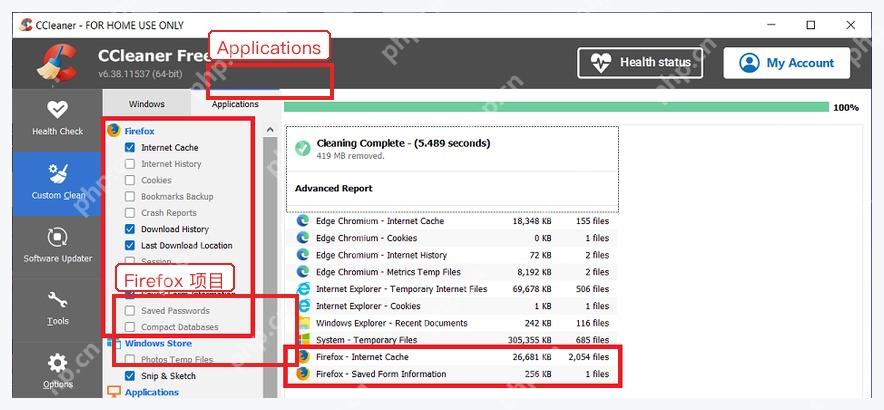Click Firefox icon for Saved Form Information row
884x410 pixels.
pos(303,373)
